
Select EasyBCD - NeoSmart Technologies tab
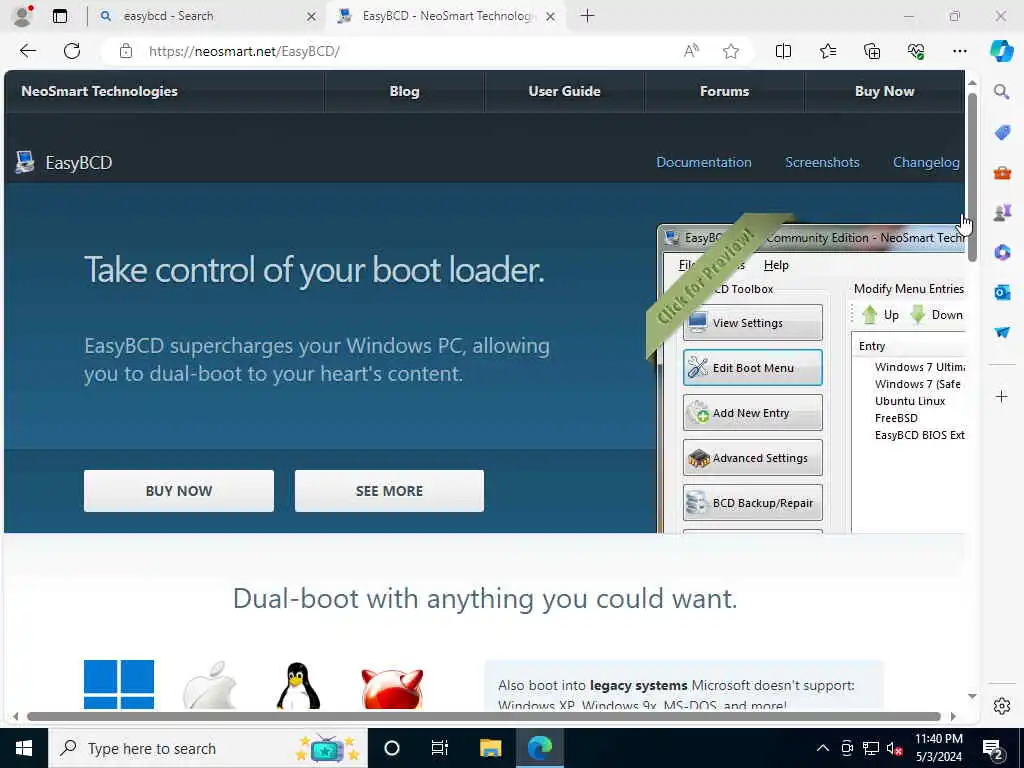point(447,16)
